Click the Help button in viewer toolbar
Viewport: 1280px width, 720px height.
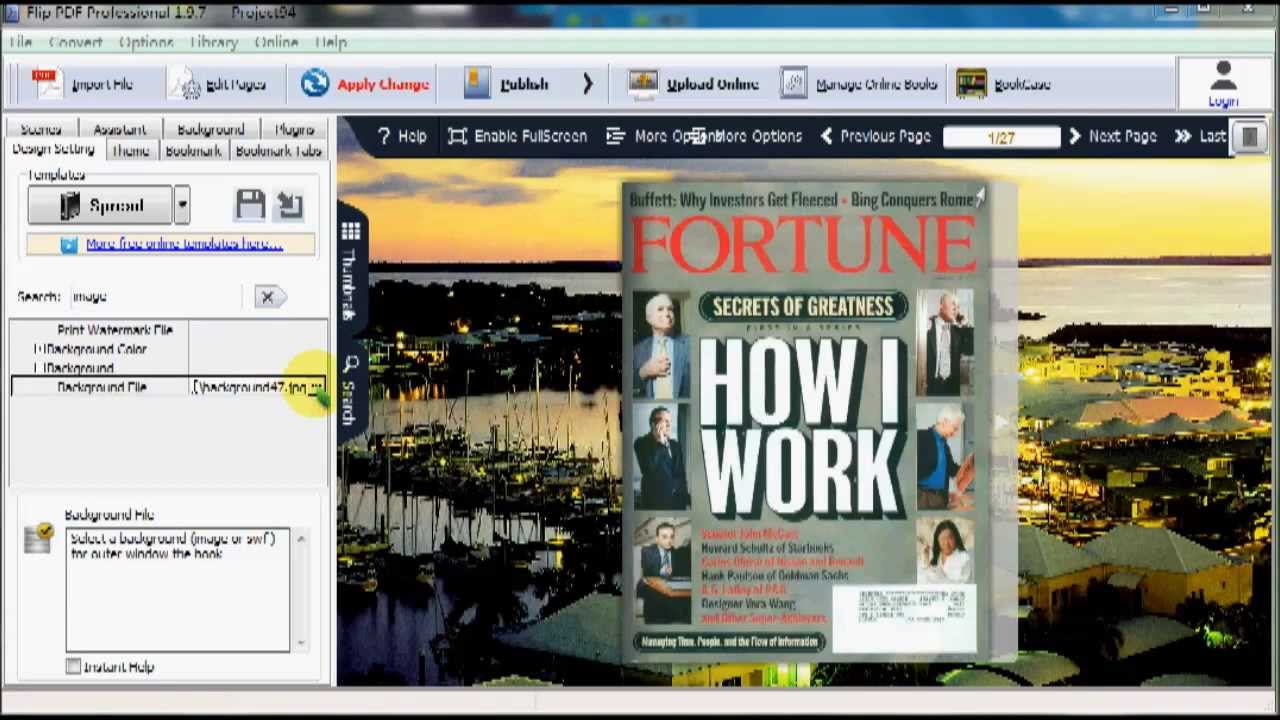tap(401, 136)
